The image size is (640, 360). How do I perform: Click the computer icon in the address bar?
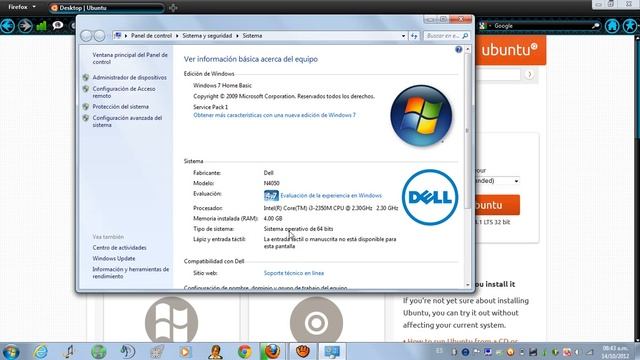coord(118,36)
